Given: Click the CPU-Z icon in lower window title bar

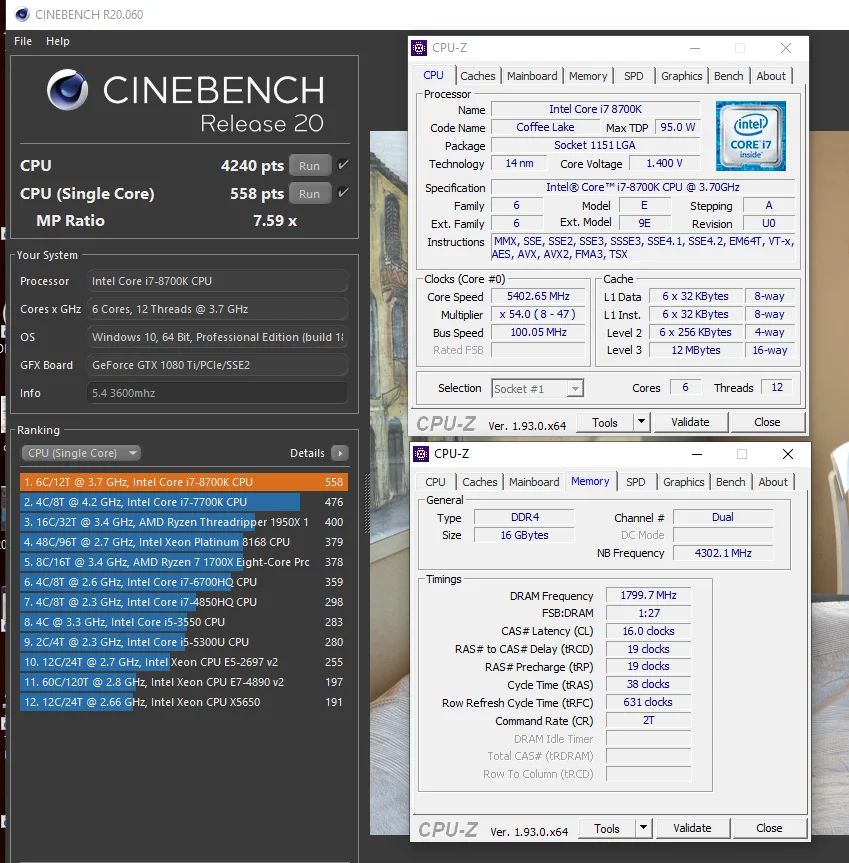Looking at the screenshot, I should point(421,454).
